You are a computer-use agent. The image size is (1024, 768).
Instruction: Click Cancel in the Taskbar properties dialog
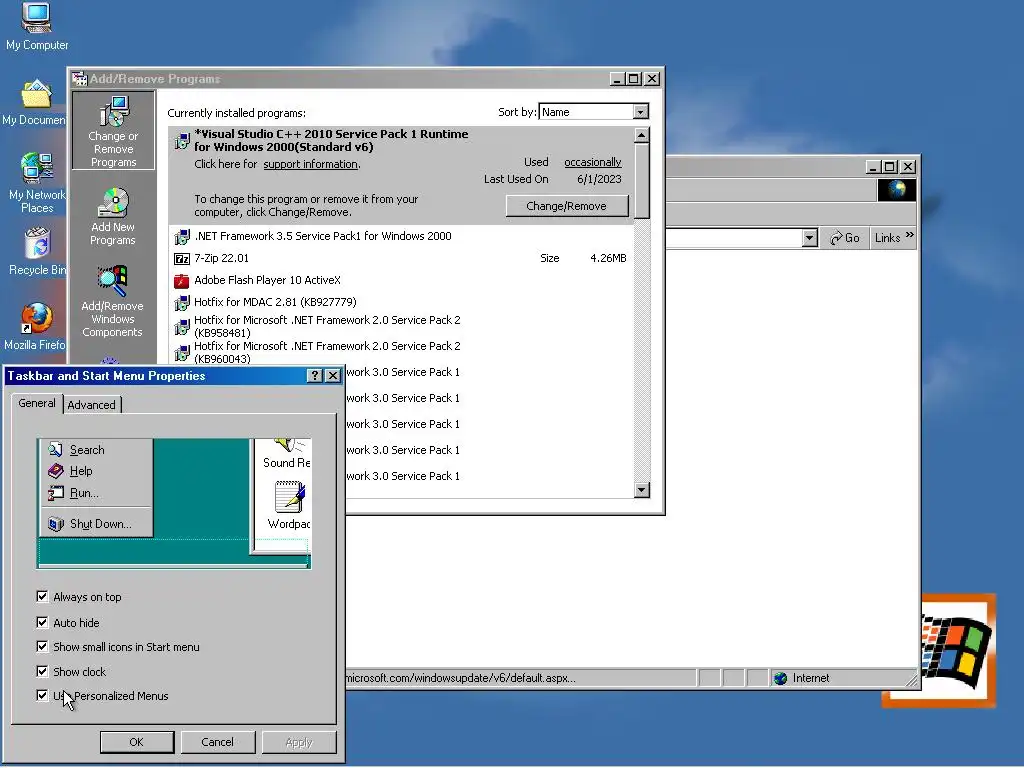pyautogui.click(x=217, y=743)
